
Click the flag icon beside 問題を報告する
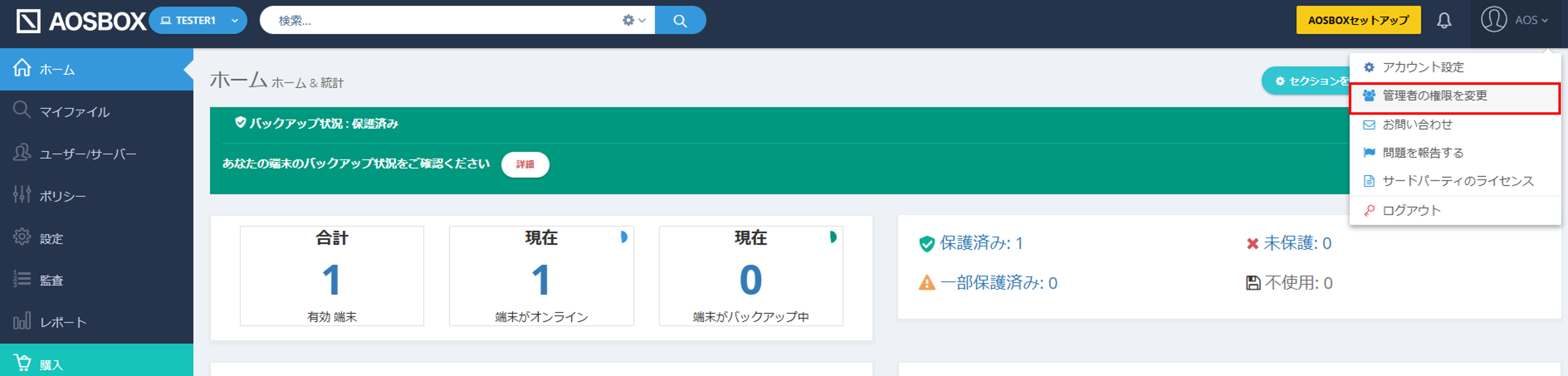click(x=1369, y=153)
